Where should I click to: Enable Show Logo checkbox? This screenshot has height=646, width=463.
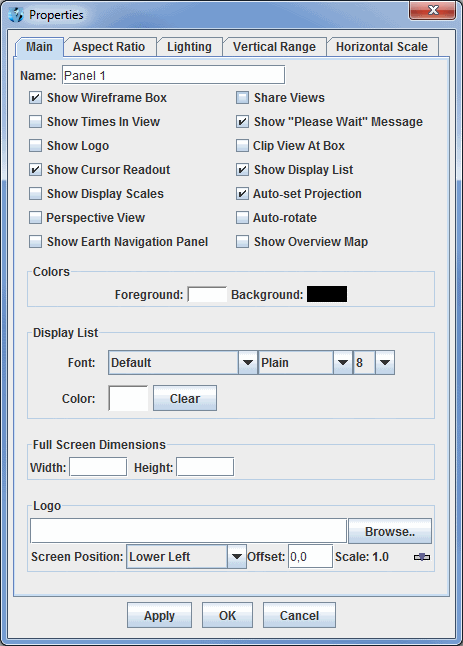35,145
